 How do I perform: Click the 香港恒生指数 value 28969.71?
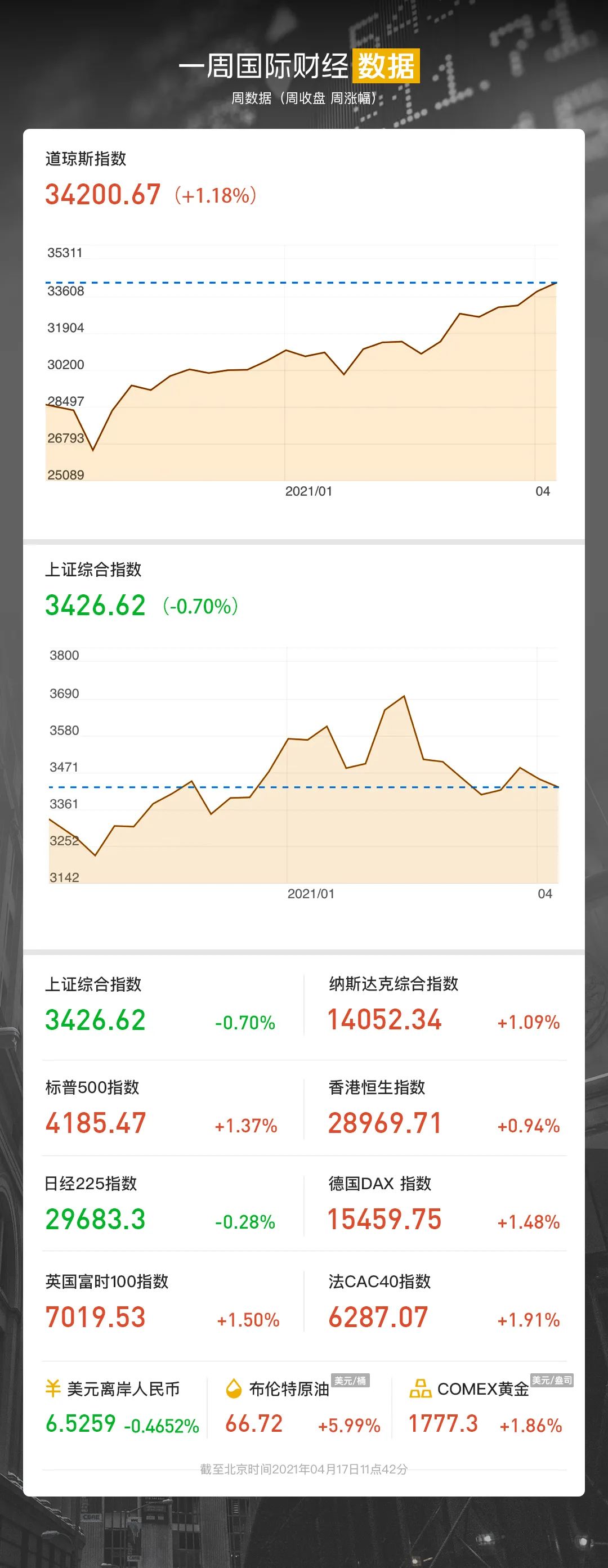(x=385, y=1123)
